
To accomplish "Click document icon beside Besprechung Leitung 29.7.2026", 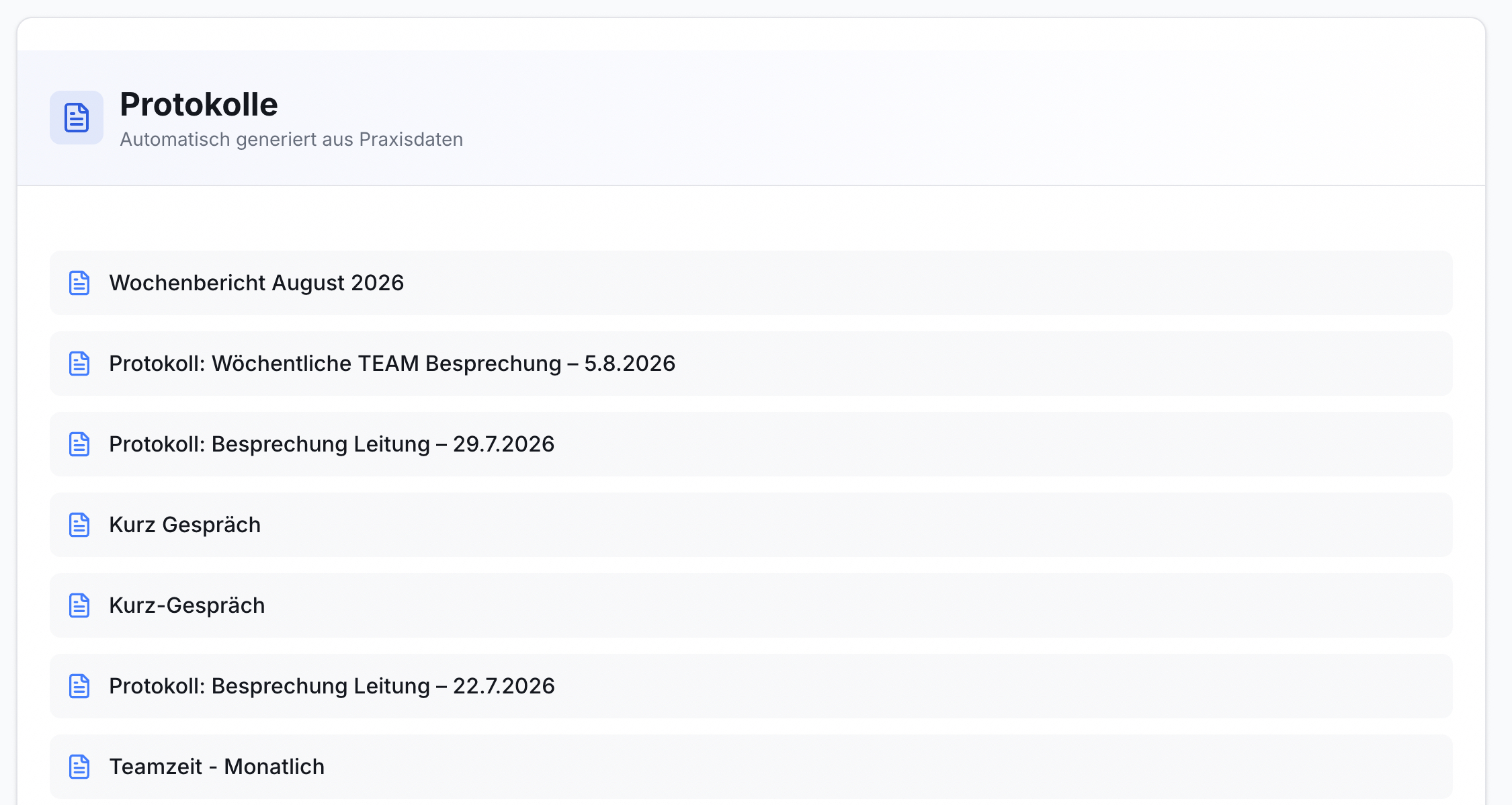I will 79,444.
